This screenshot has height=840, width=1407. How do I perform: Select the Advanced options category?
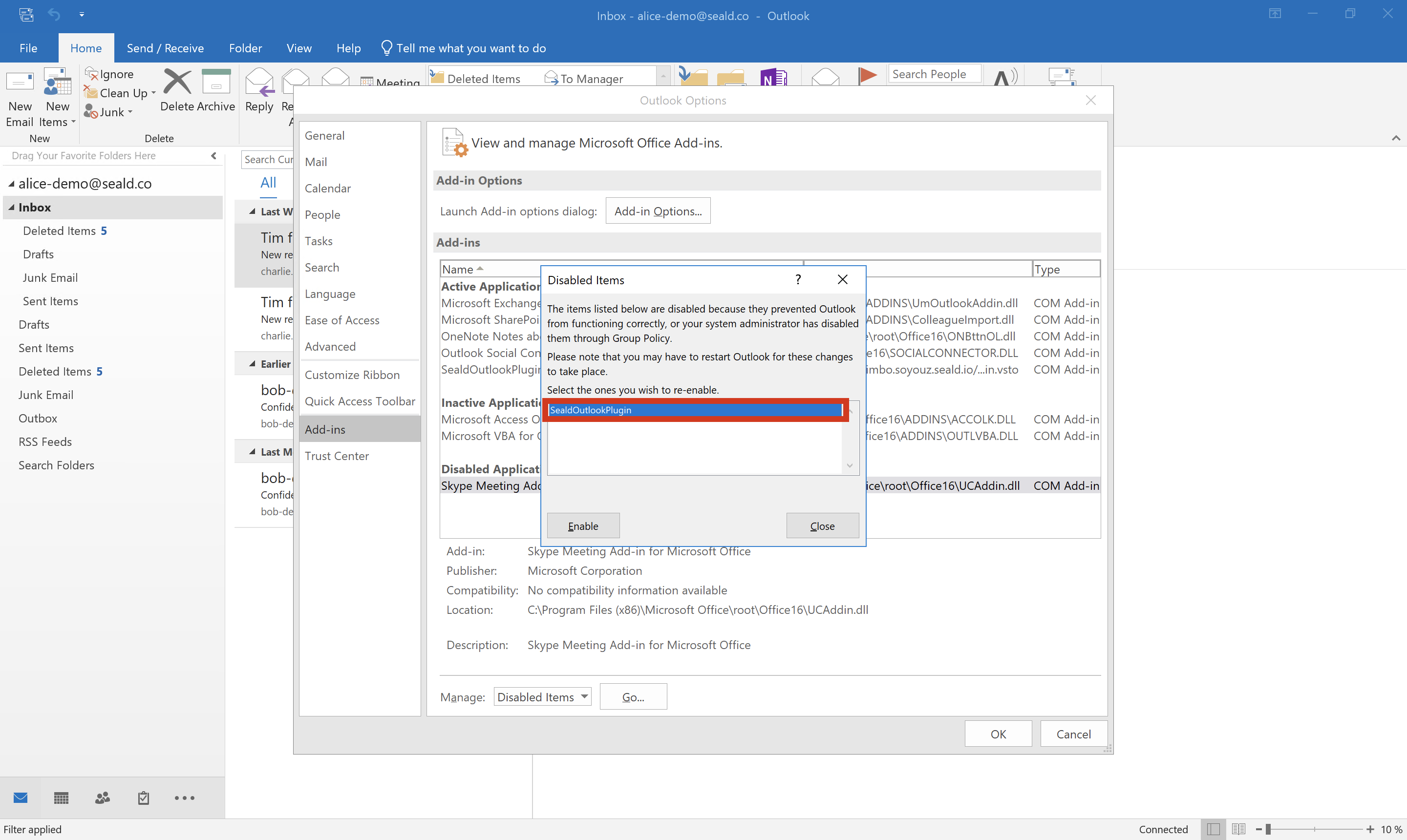(360, 346)
